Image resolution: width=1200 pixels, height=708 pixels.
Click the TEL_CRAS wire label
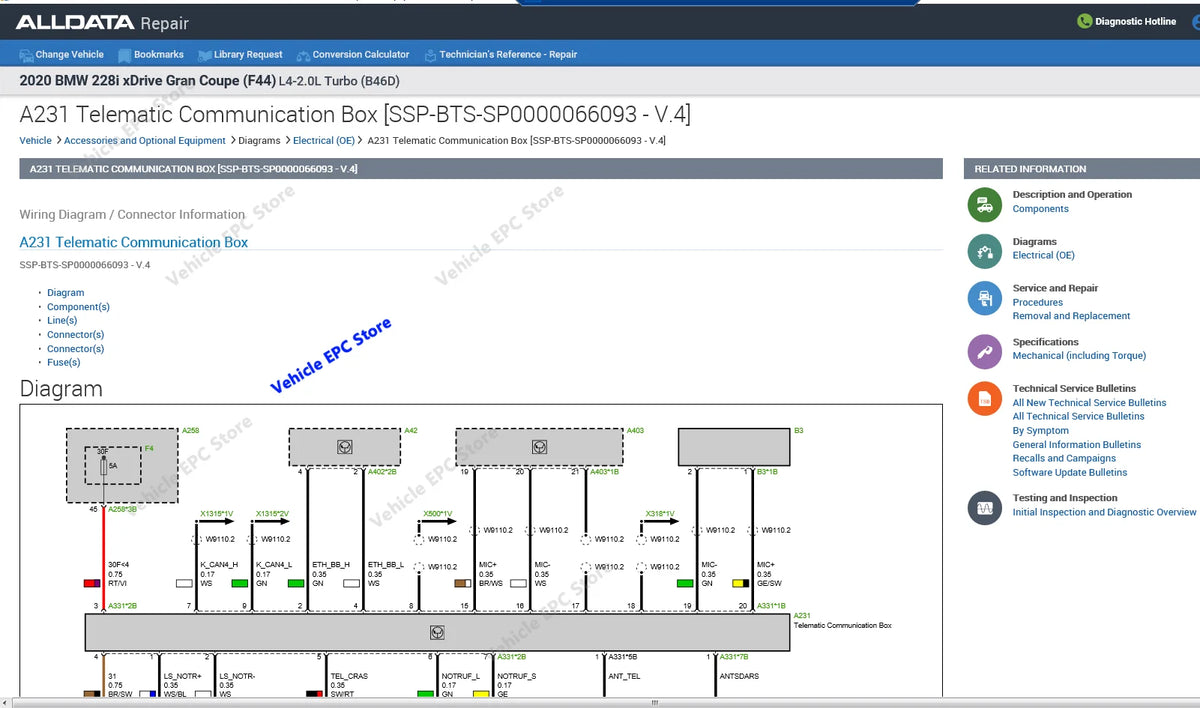(x=349, y=676)
